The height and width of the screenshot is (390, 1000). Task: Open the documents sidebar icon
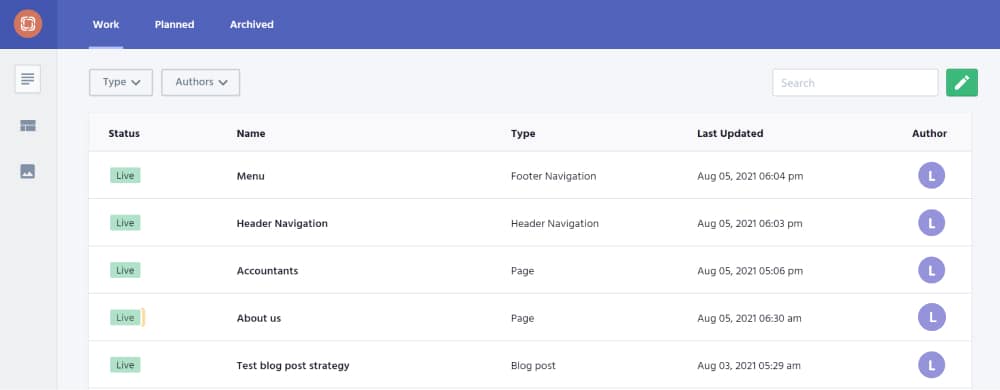(x=28, y=79)
